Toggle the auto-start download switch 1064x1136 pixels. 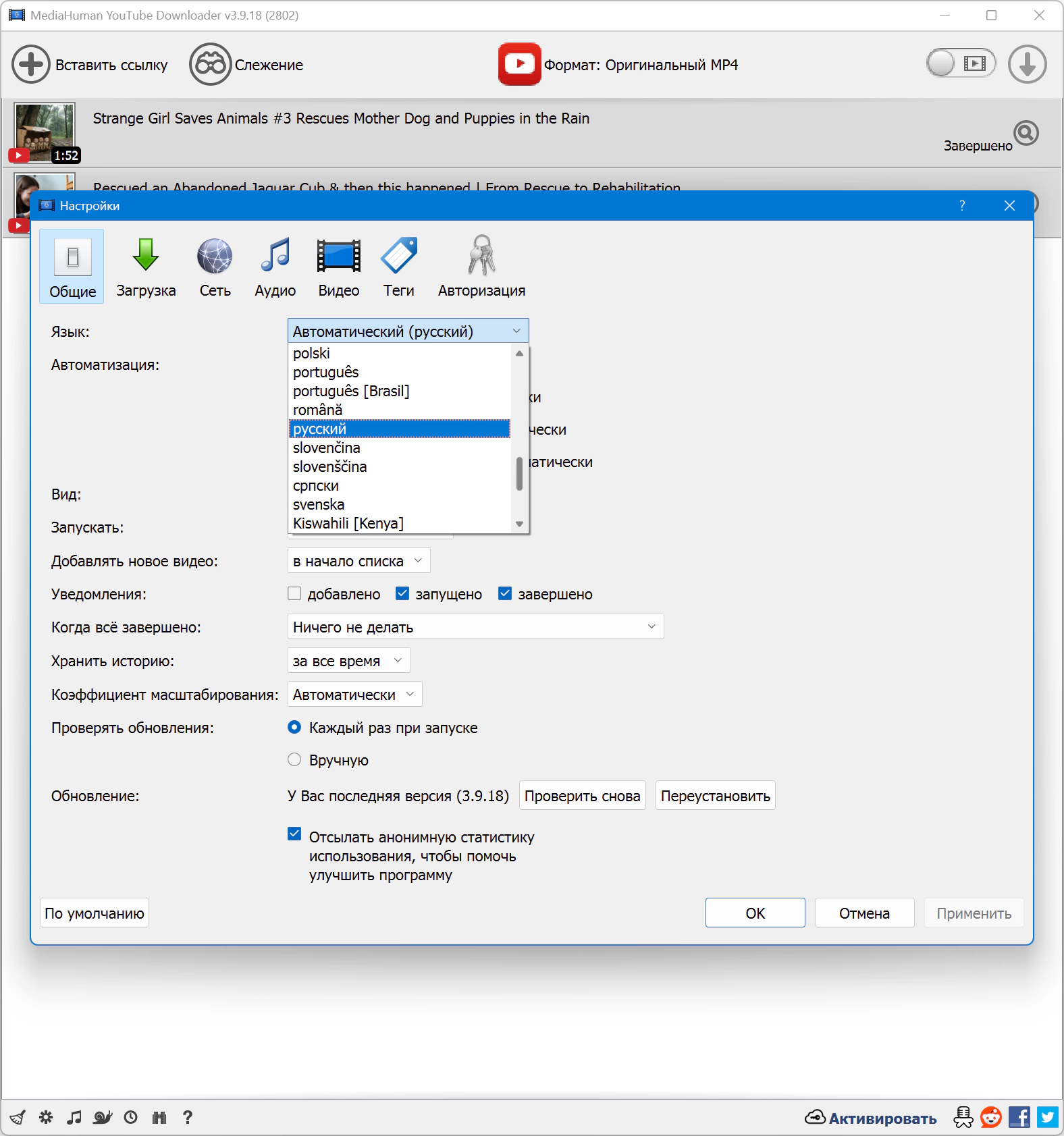click(960, 64)
